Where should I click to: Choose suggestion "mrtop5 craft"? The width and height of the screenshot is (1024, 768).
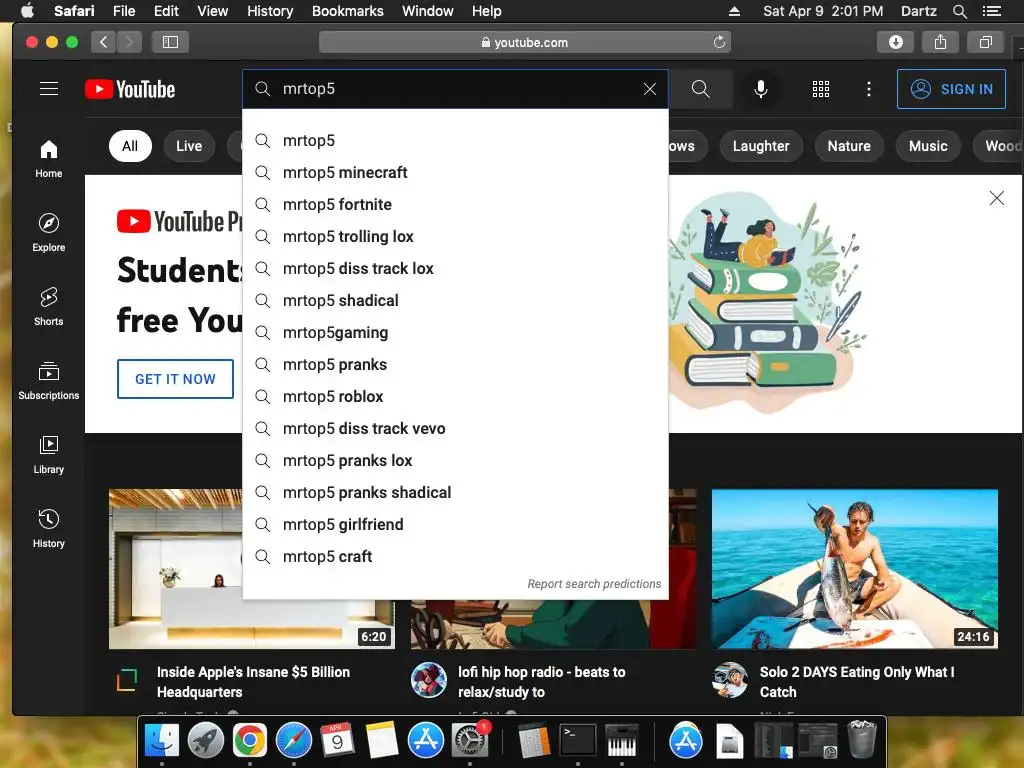[x=455, y=556]
